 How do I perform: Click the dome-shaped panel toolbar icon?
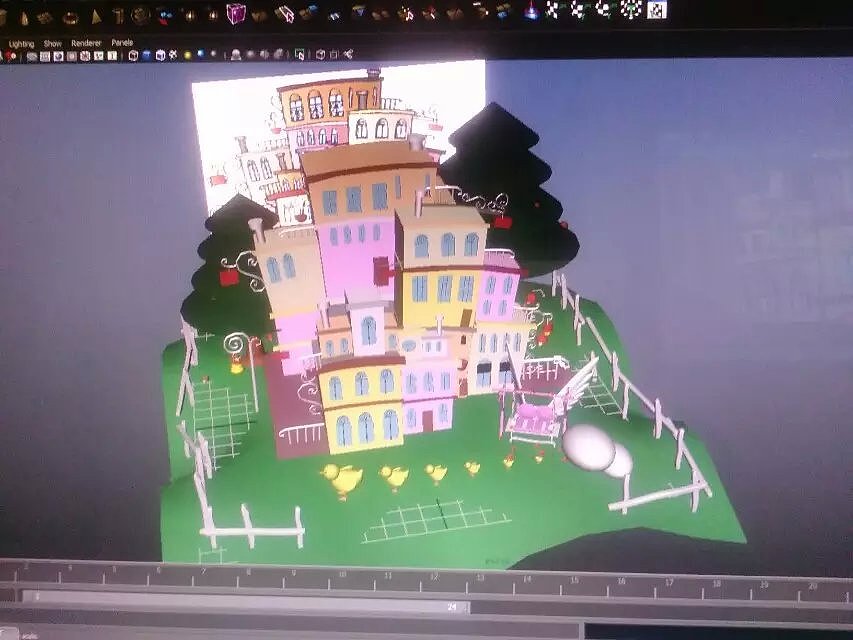236,54
